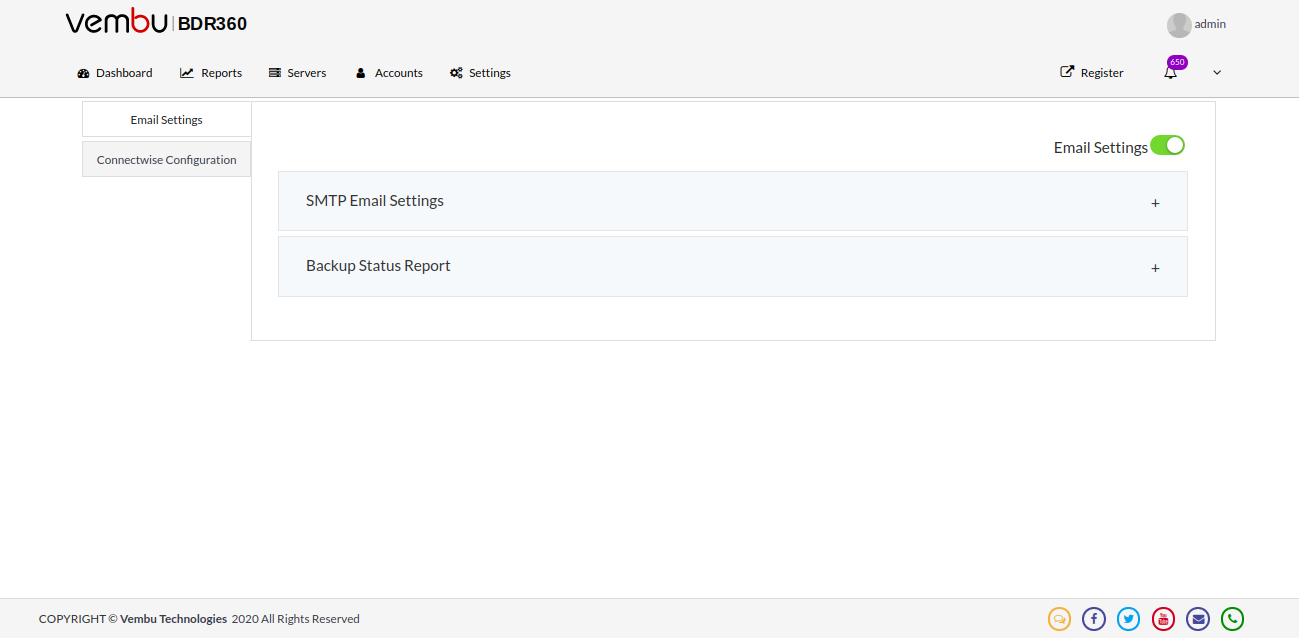The height and width of the screenshot is (638, 1299).
Task: Click the Vembu BDR360 logo
Action: tap(156, 23)
